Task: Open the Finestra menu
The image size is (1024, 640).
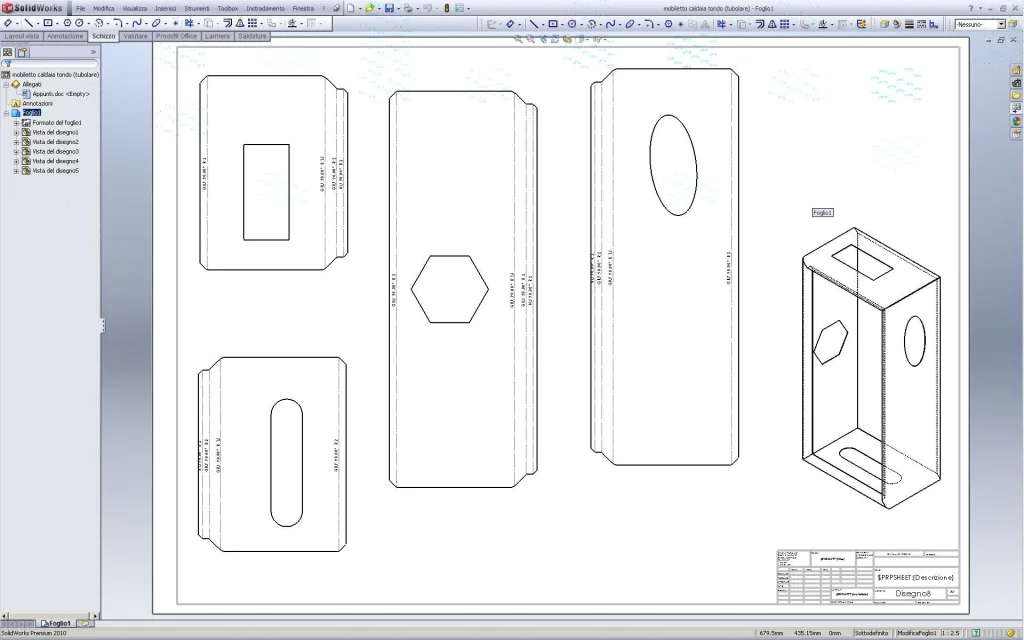Action: (x=303, y=8)
